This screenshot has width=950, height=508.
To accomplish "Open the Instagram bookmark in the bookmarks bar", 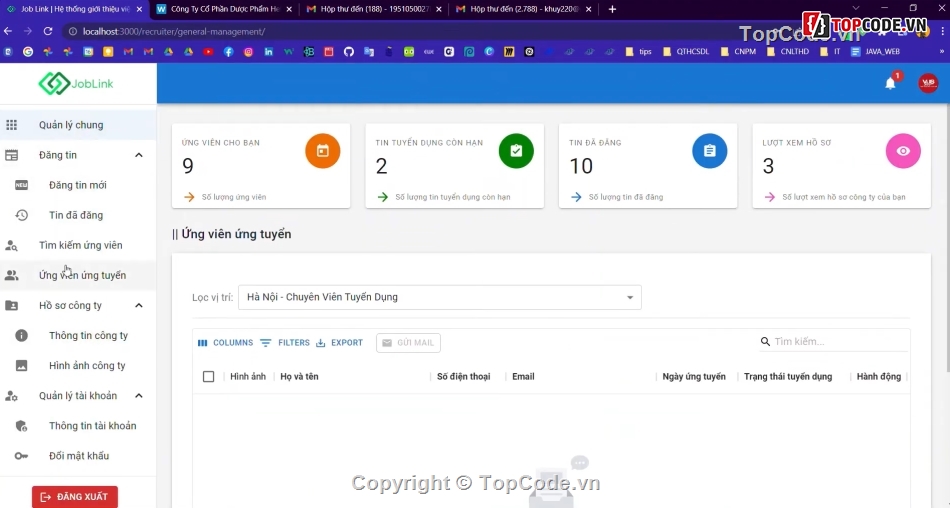I will 248,52.
